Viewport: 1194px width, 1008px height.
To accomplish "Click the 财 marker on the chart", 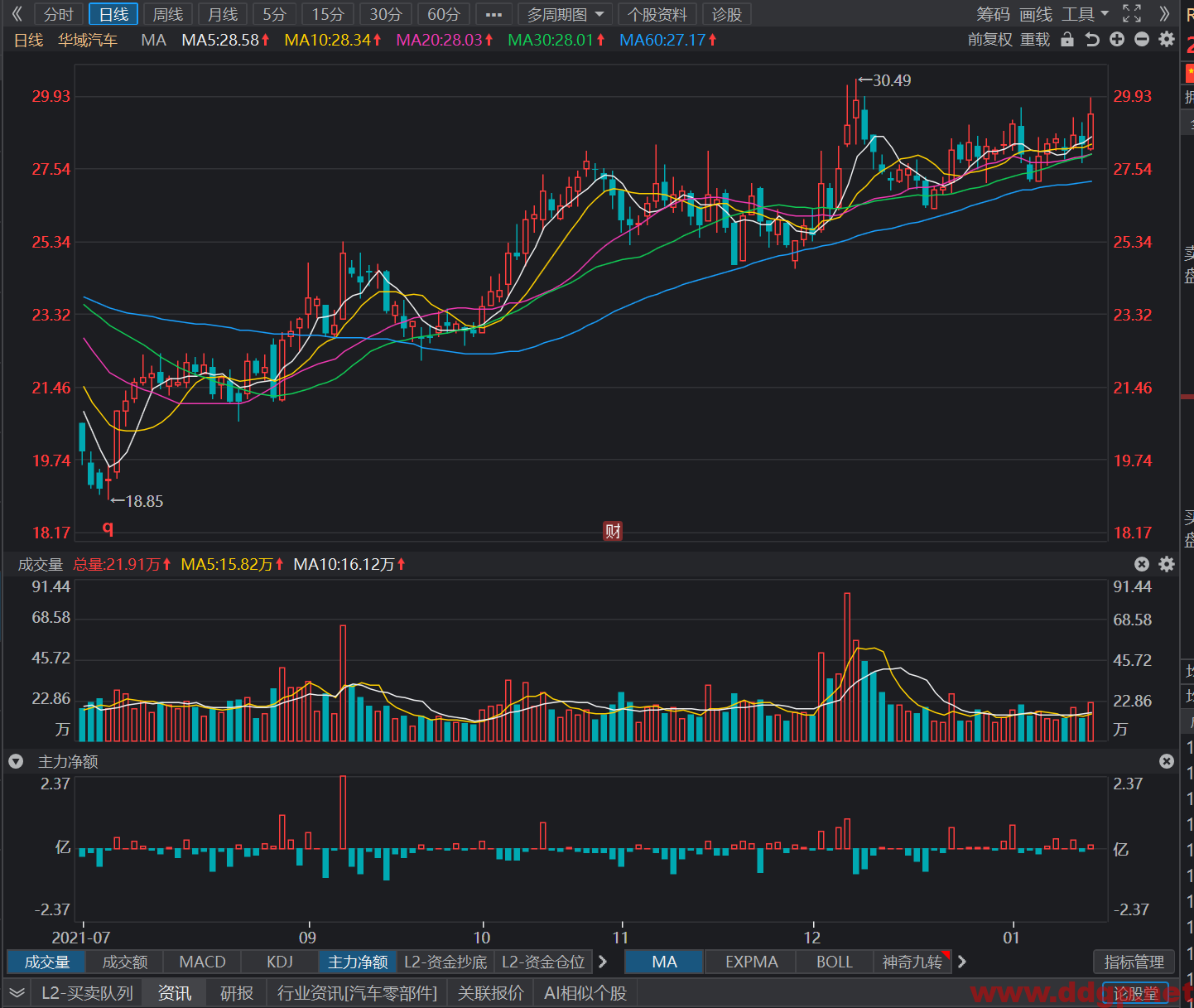I will pos(613,531).
